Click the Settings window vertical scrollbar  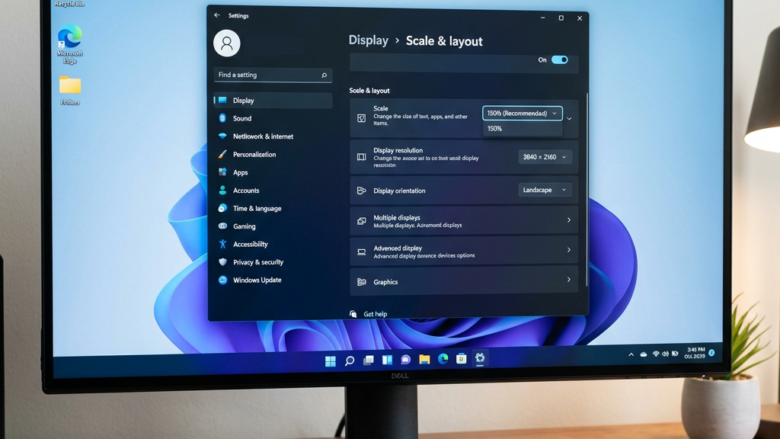pos(587,189)
